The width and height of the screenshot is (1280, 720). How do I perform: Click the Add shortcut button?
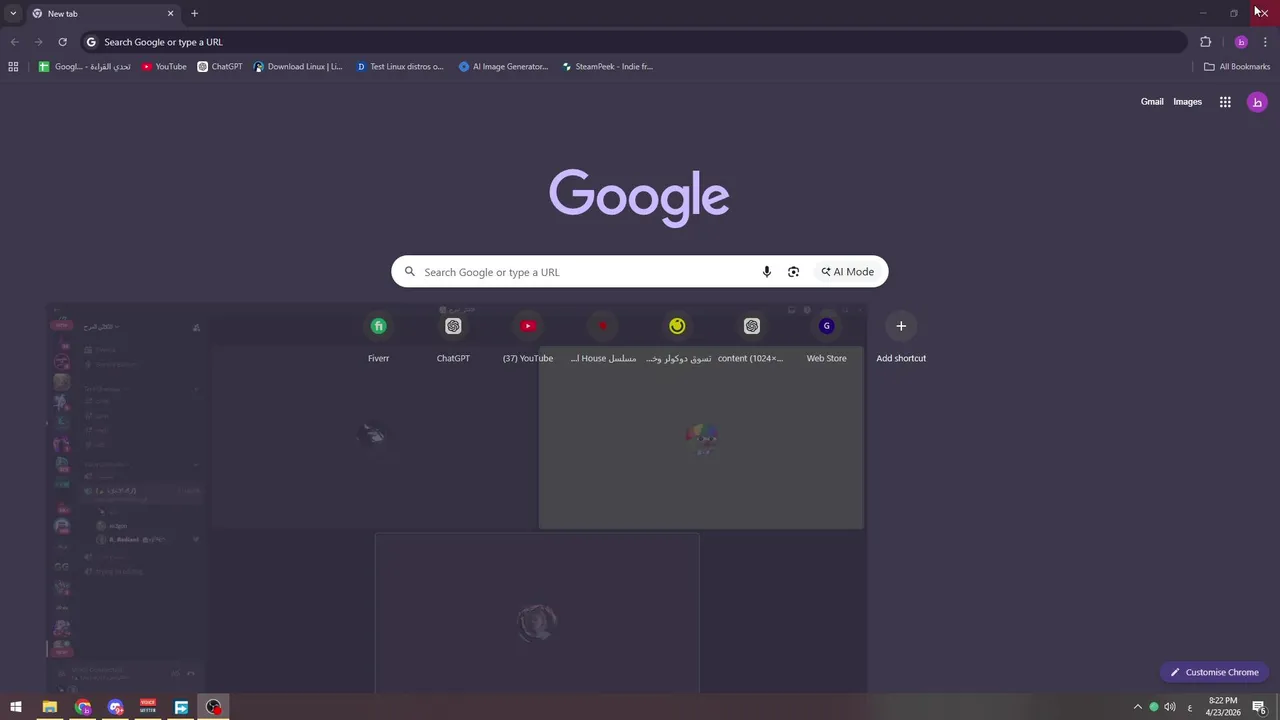[x=901, y=338]
